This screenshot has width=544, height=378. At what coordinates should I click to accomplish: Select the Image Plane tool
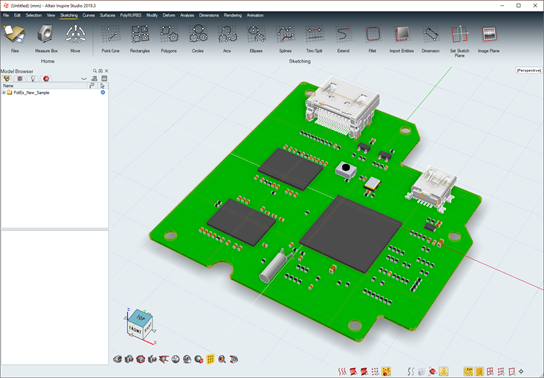[x=488, y=38]
